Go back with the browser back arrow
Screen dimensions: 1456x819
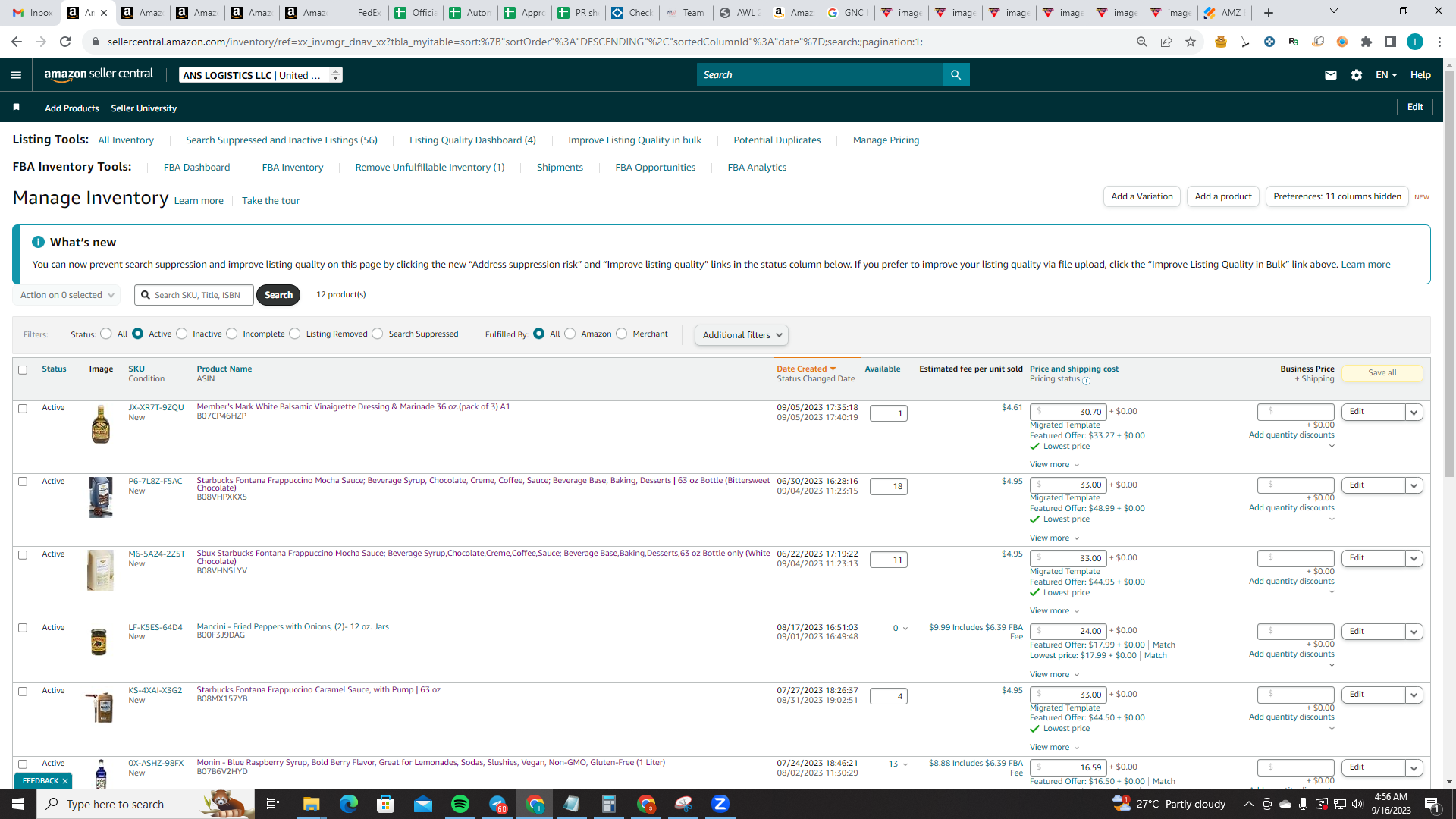click(17, 42)
